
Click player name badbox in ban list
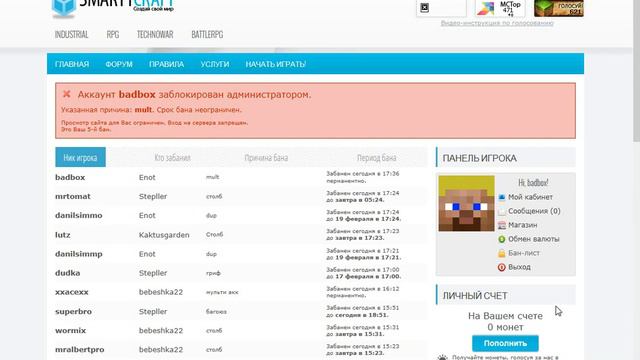(x=70, y=177)
